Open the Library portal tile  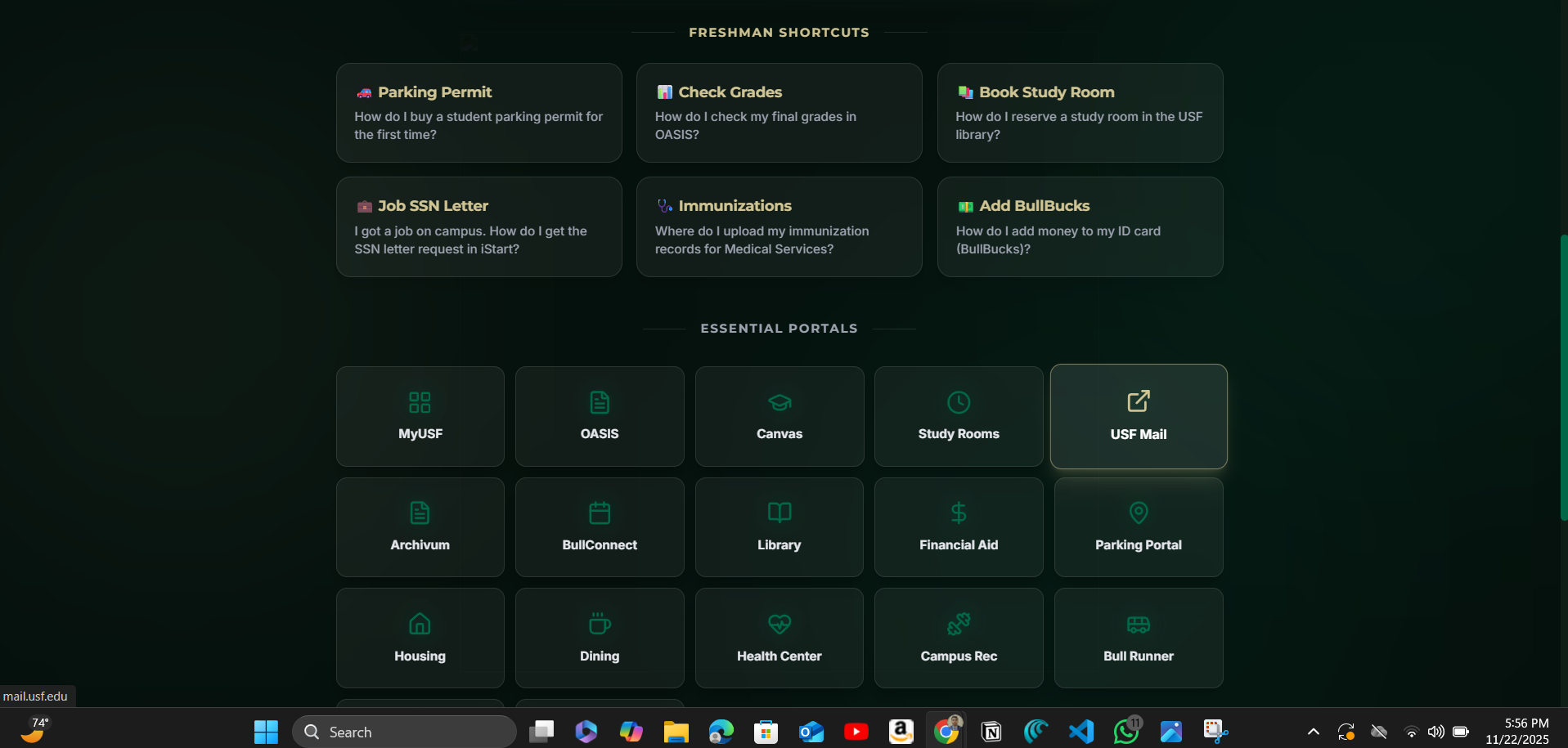pos(780,527)
